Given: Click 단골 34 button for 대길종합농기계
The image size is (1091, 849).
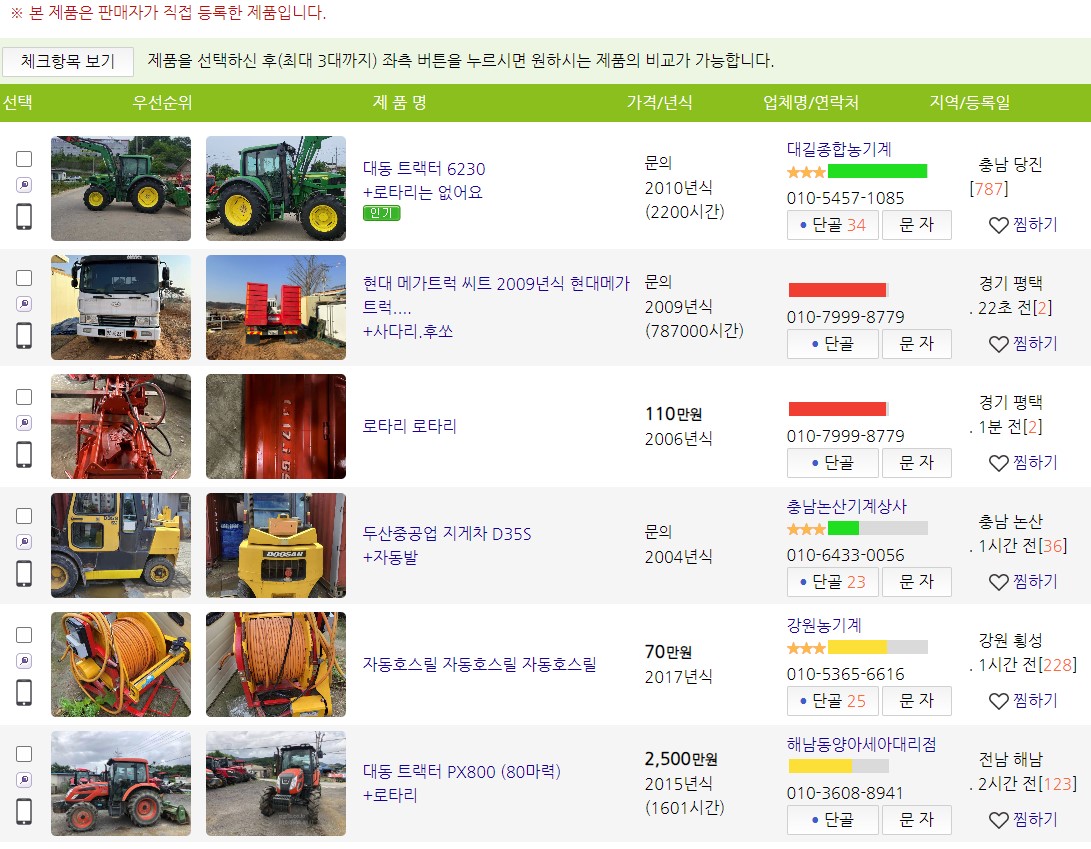Looking at the screenshot, I should click(833, 225).
